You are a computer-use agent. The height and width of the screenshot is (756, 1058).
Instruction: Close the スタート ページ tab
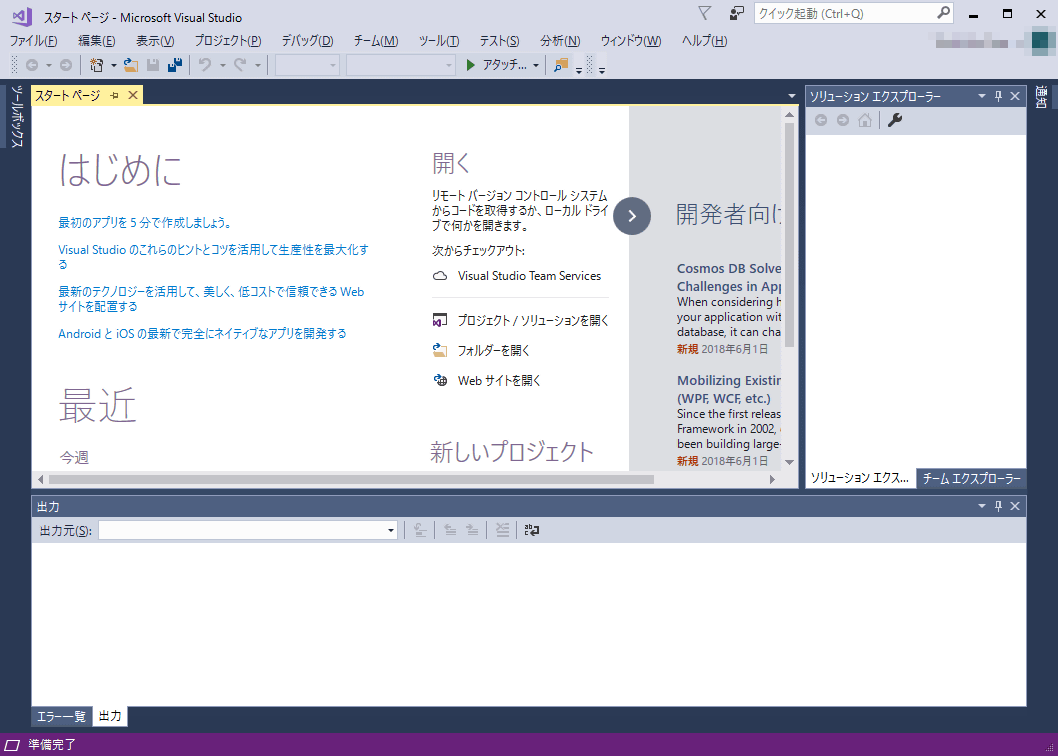coord(133,96)
